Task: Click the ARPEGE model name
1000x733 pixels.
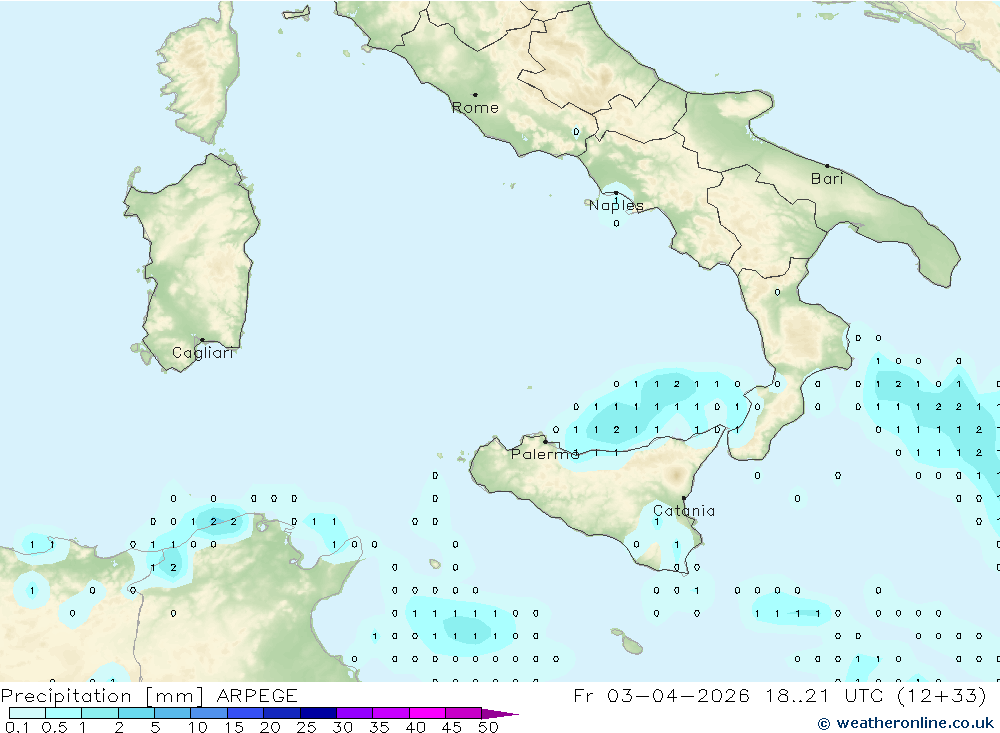Action: click(x=256, y=695)
